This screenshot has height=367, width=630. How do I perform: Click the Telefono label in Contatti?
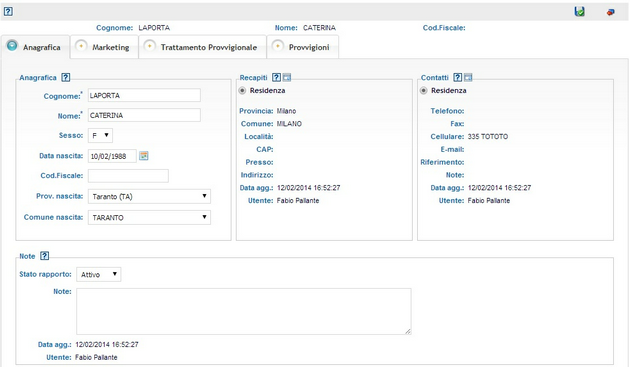click(447, 111)
